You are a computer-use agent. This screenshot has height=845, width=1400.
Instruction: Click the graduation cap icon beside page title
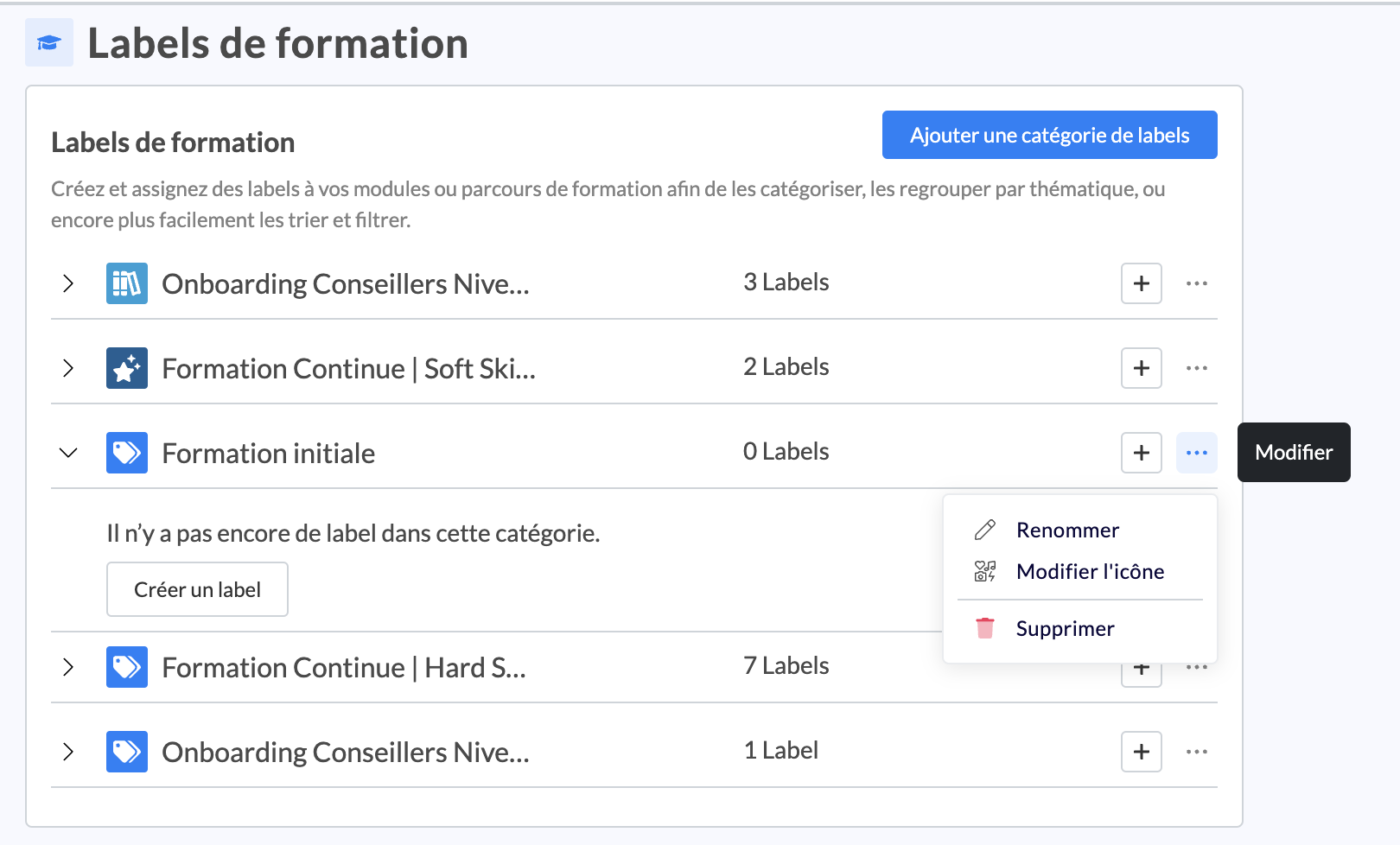click(49, 42)
